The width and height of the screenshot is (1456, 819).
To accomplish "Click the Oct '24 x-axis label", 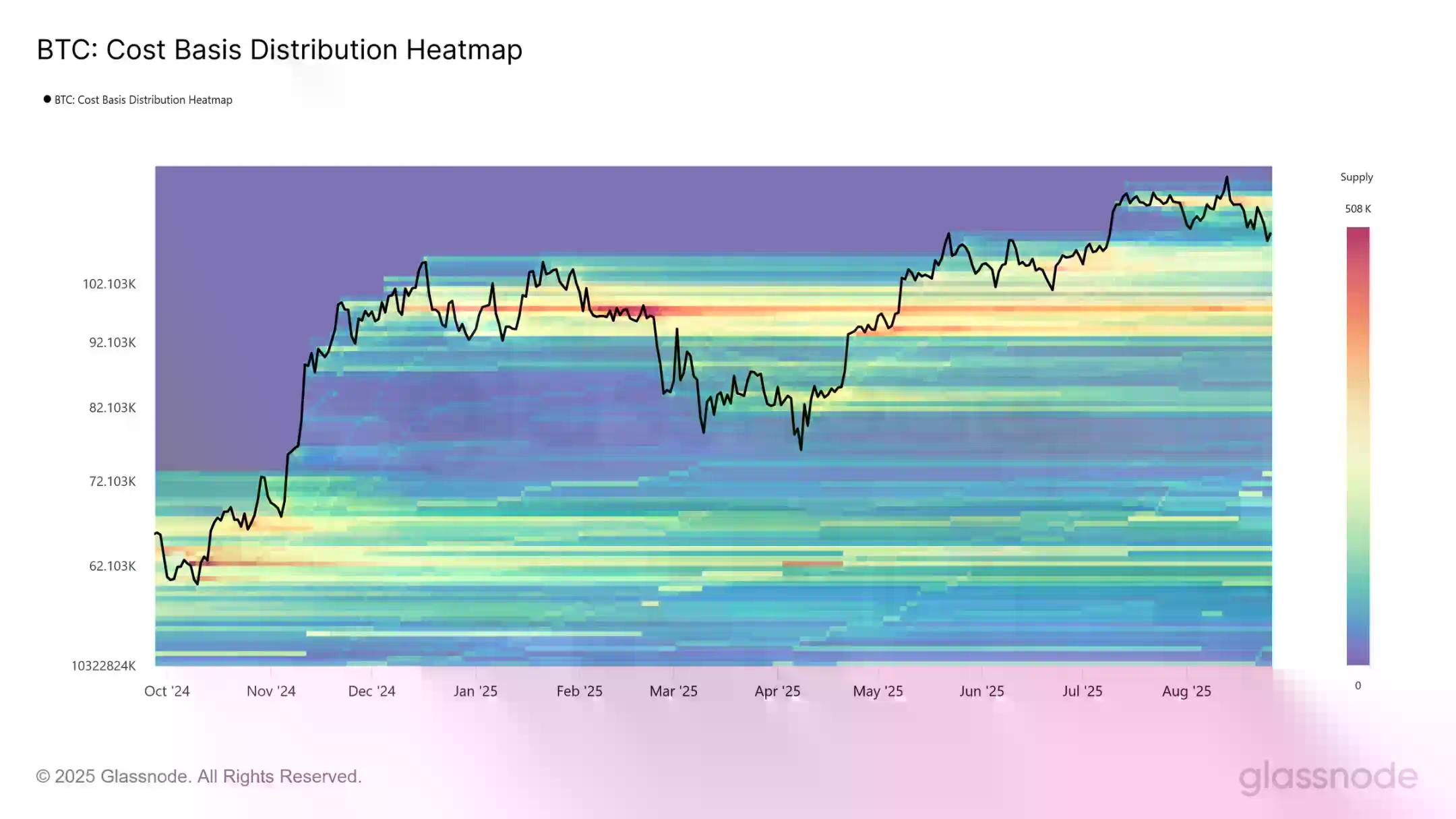I will tap(166, 691).
